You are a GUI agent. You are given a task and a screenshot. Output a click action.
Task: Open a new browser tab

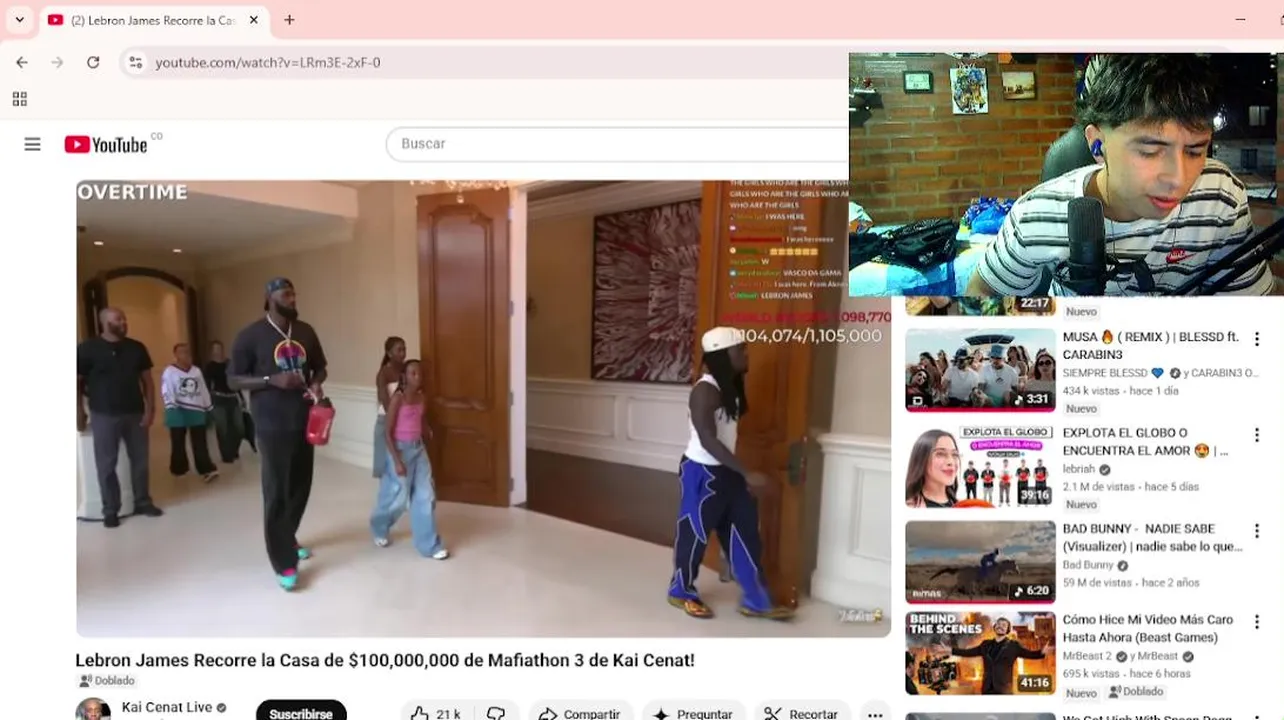pos(289,20)
